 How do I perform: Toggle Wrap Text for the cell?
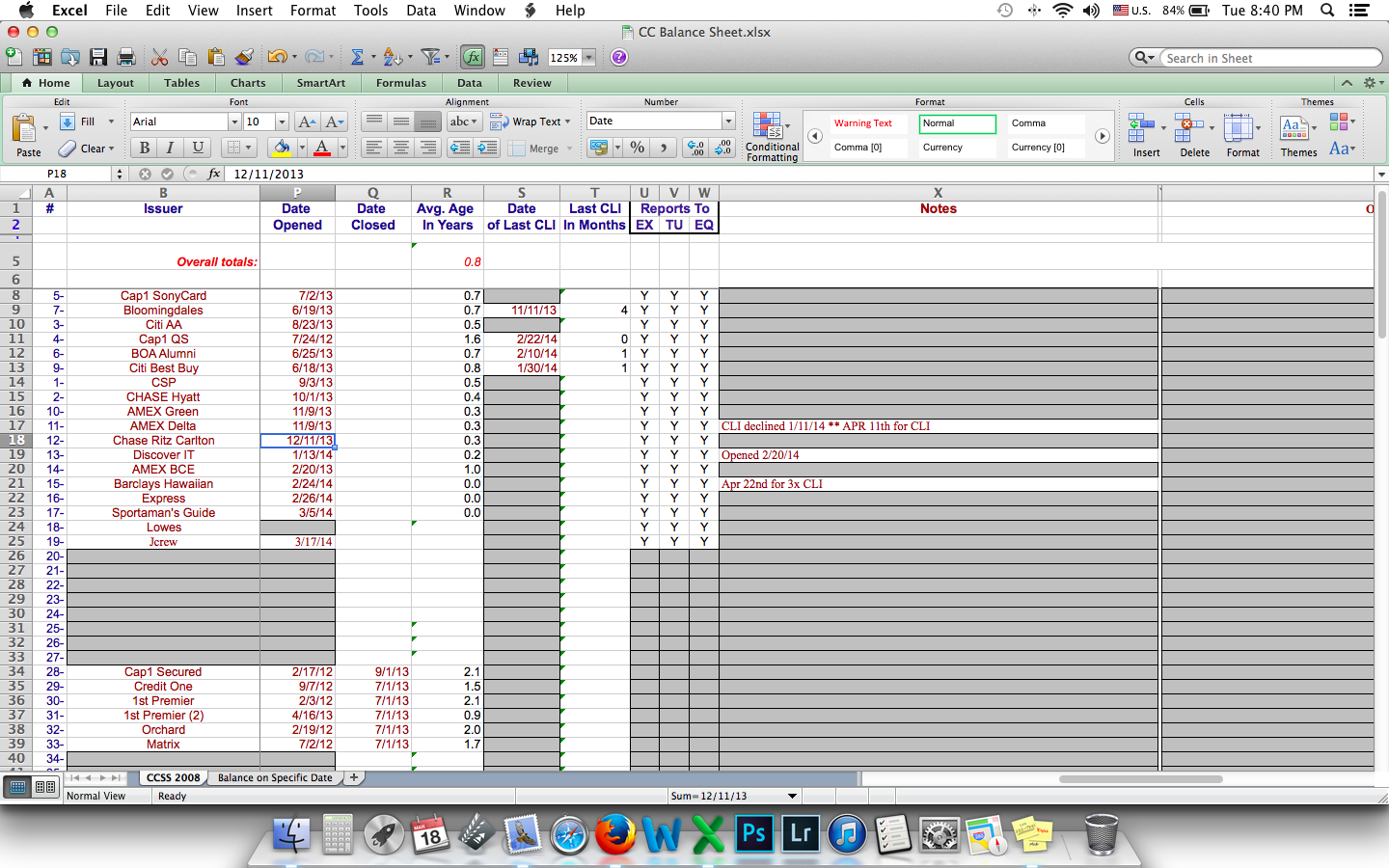530,122
